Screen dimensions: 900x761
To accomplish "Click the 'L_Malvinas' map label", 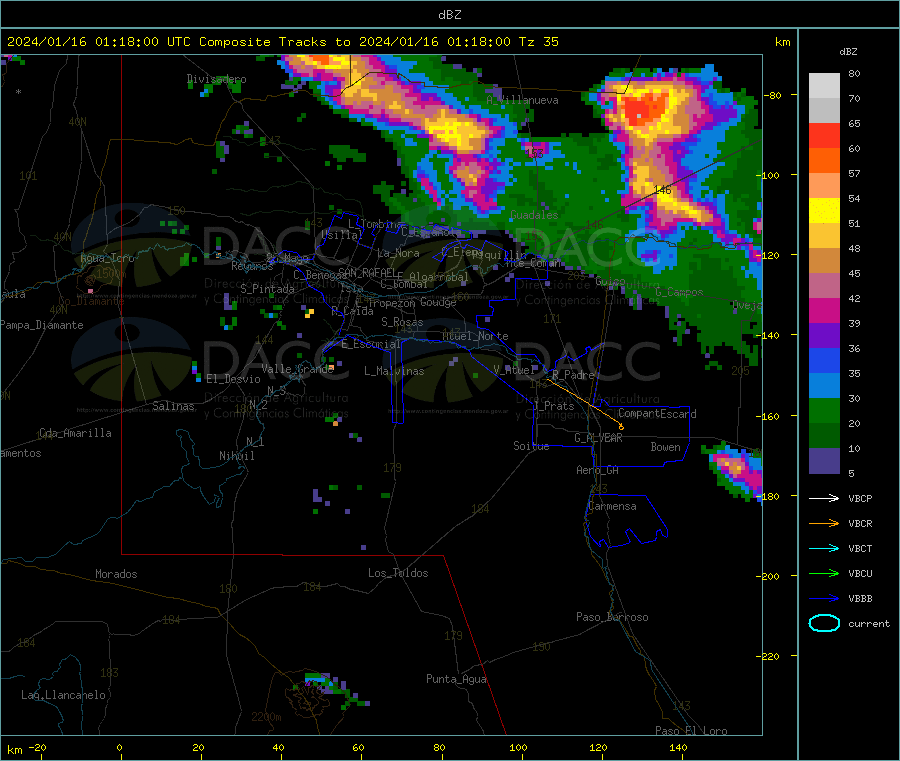I will pyautogui.click(x=394, y=371).
